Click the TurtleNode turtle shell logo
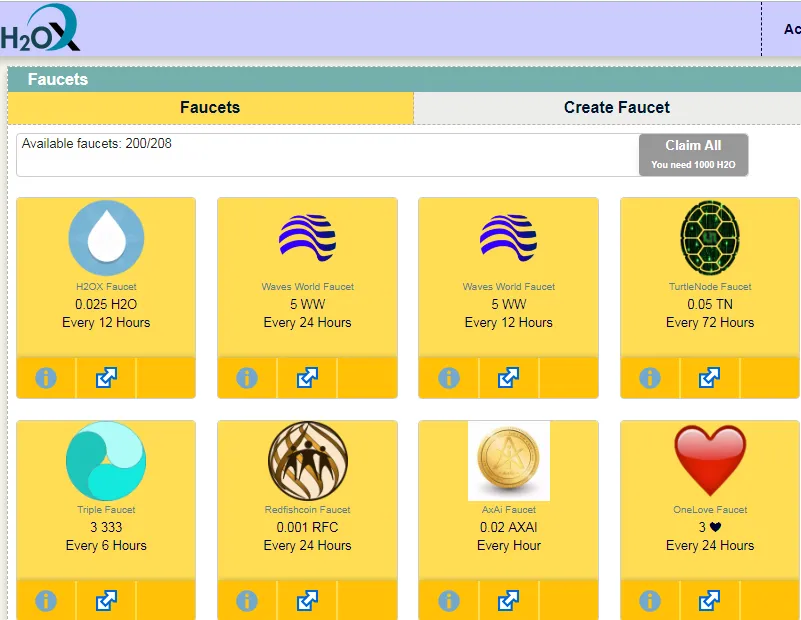Viewport: 801px width, 620px height. click(710, 238)
